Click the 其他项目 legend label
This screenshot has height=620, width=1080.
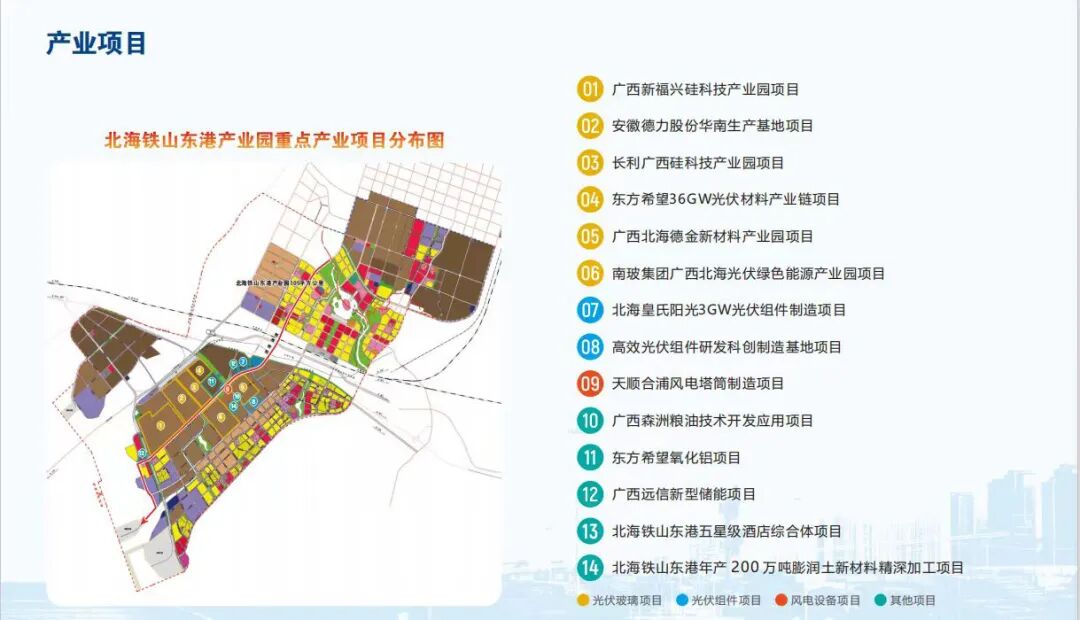click(x=913, y=601)
